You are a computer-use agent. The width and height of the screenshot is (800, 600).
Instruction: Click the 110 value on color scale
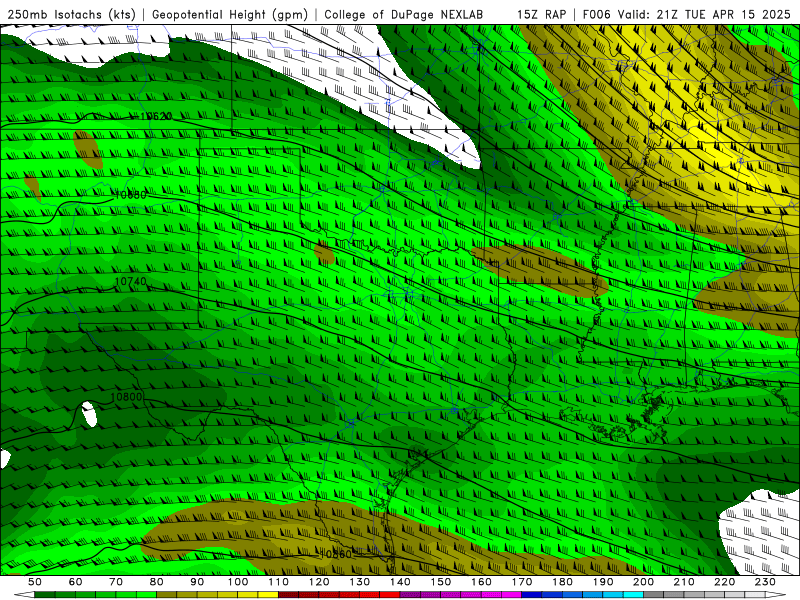tap(279, 582)
